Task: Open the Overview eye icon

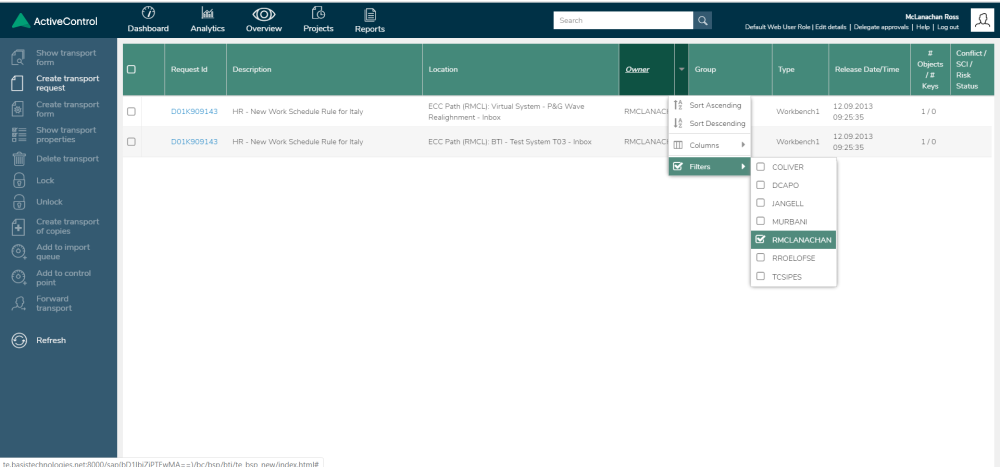Action: (x=263, y=14)
